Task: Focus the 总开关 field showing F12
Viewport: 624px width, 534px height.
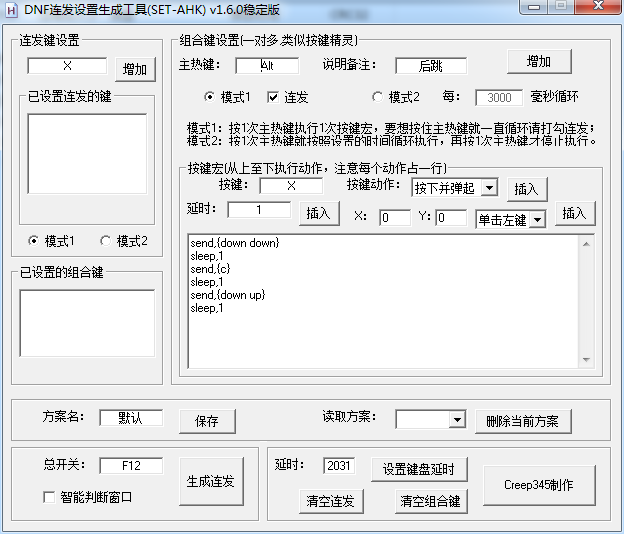Action: pos(131,466)
